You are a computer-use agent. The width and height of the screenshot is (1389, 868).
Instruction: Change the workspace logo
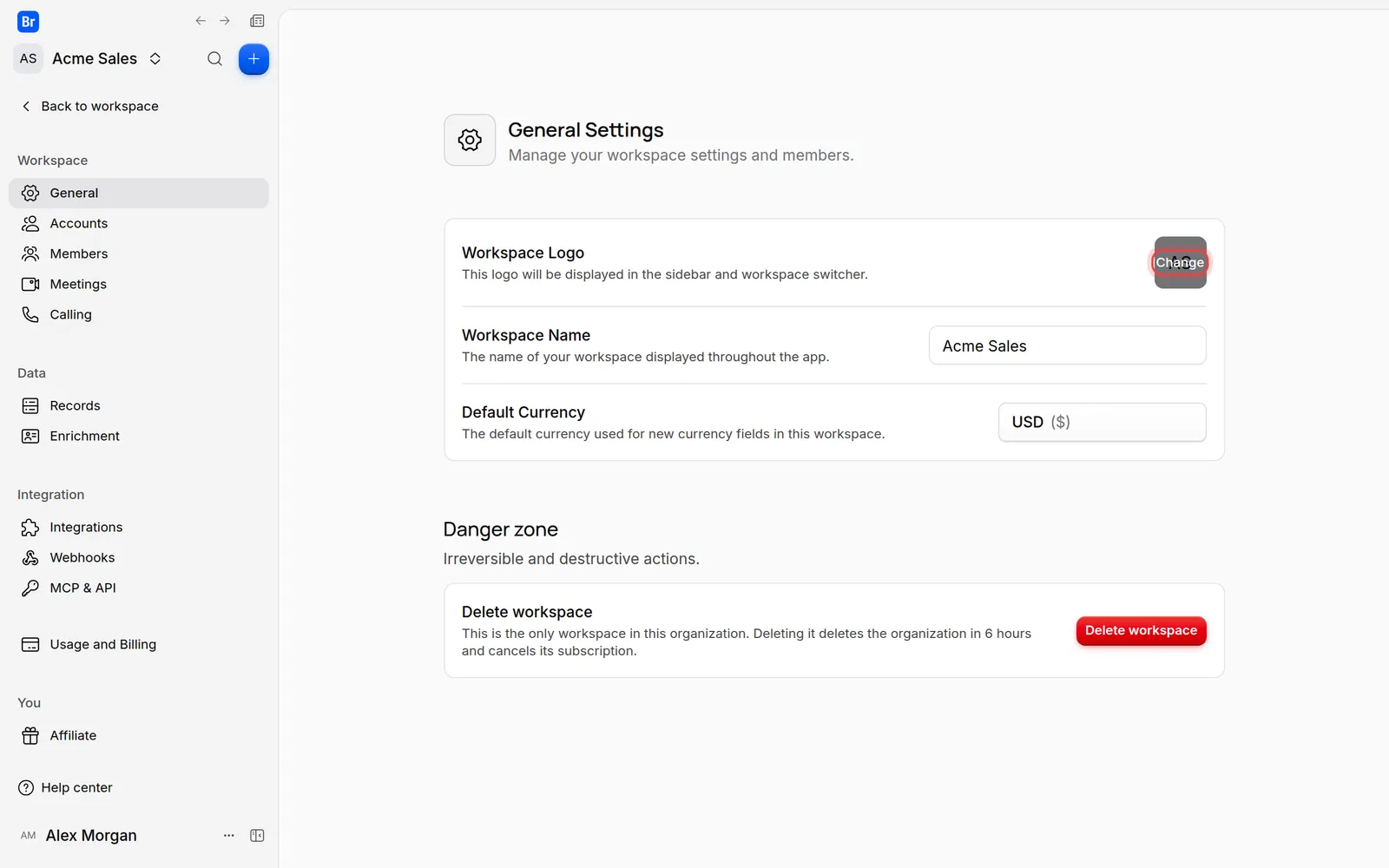pos(1180,262)
